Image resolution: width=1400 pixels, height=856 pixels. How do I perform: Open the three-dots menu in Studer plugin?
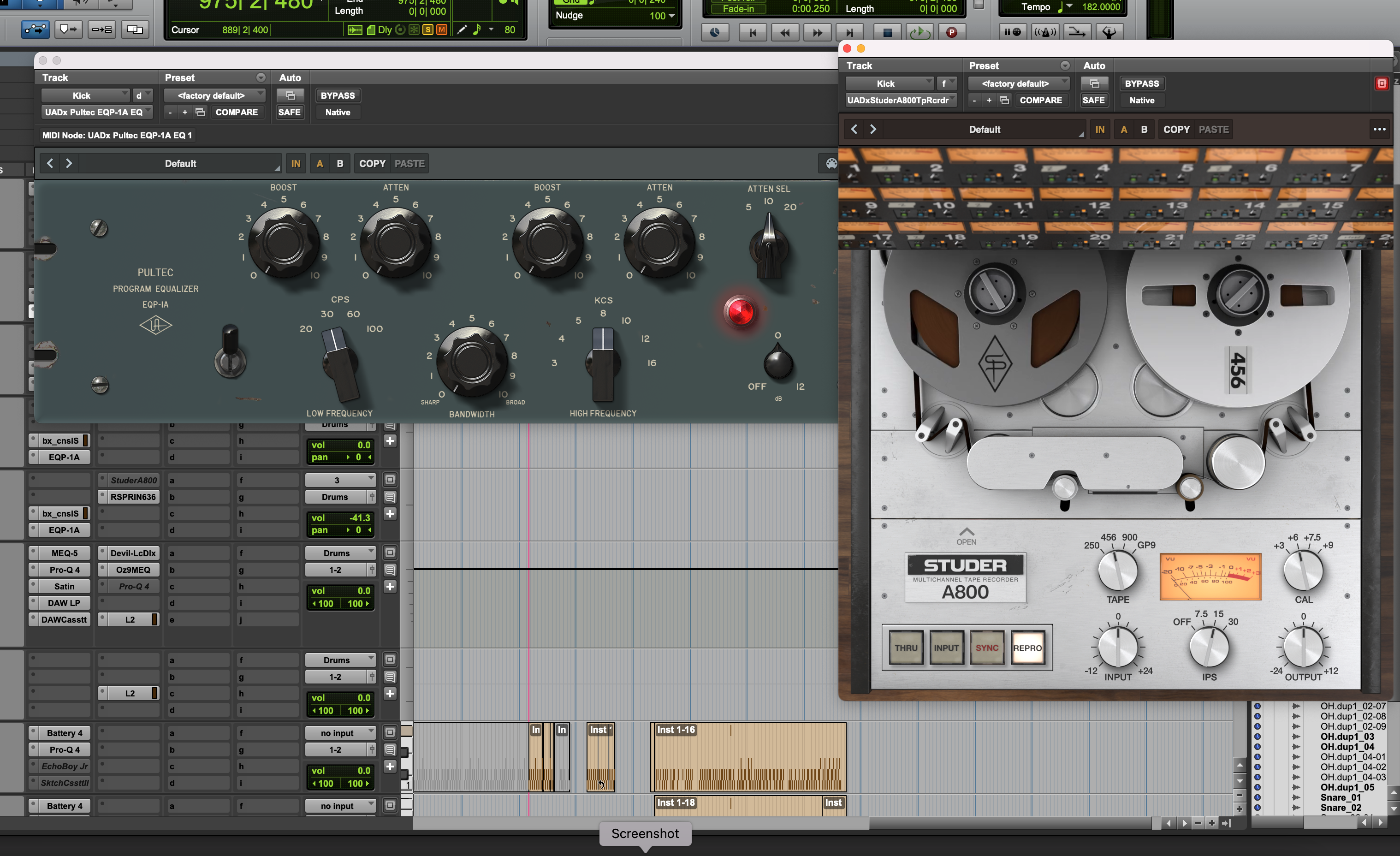coord(1380,130)
